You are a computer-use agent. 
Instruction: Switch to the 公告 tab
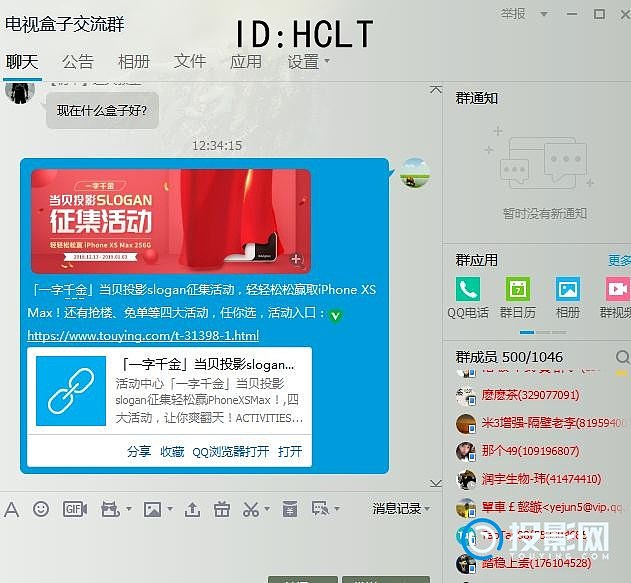78,62
